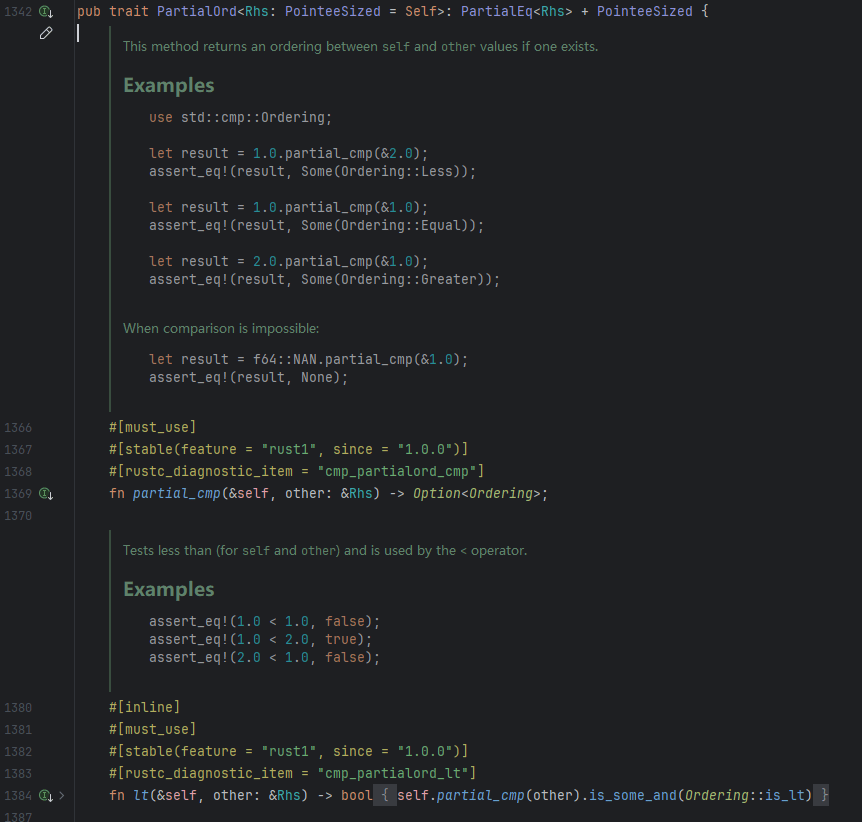
Task: Expand the folded lt function with chevron
Action: (62, 796)
